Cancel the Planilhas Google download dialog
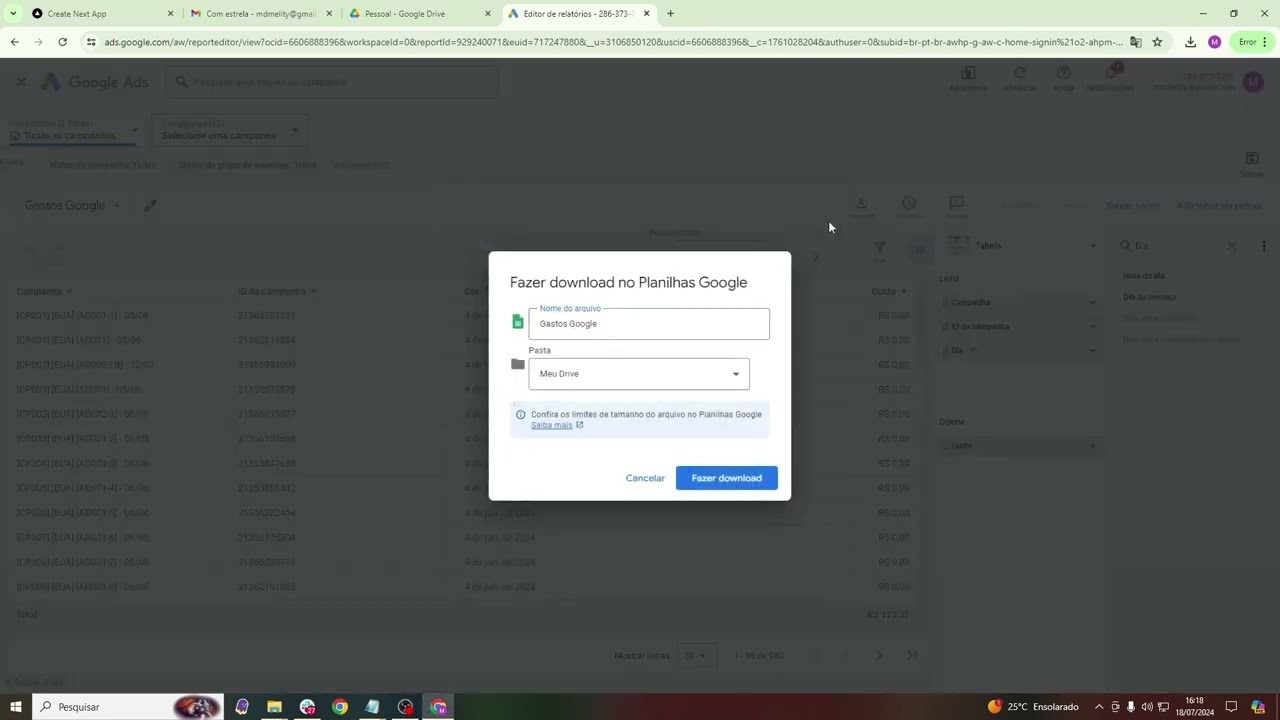 (645, 478)
